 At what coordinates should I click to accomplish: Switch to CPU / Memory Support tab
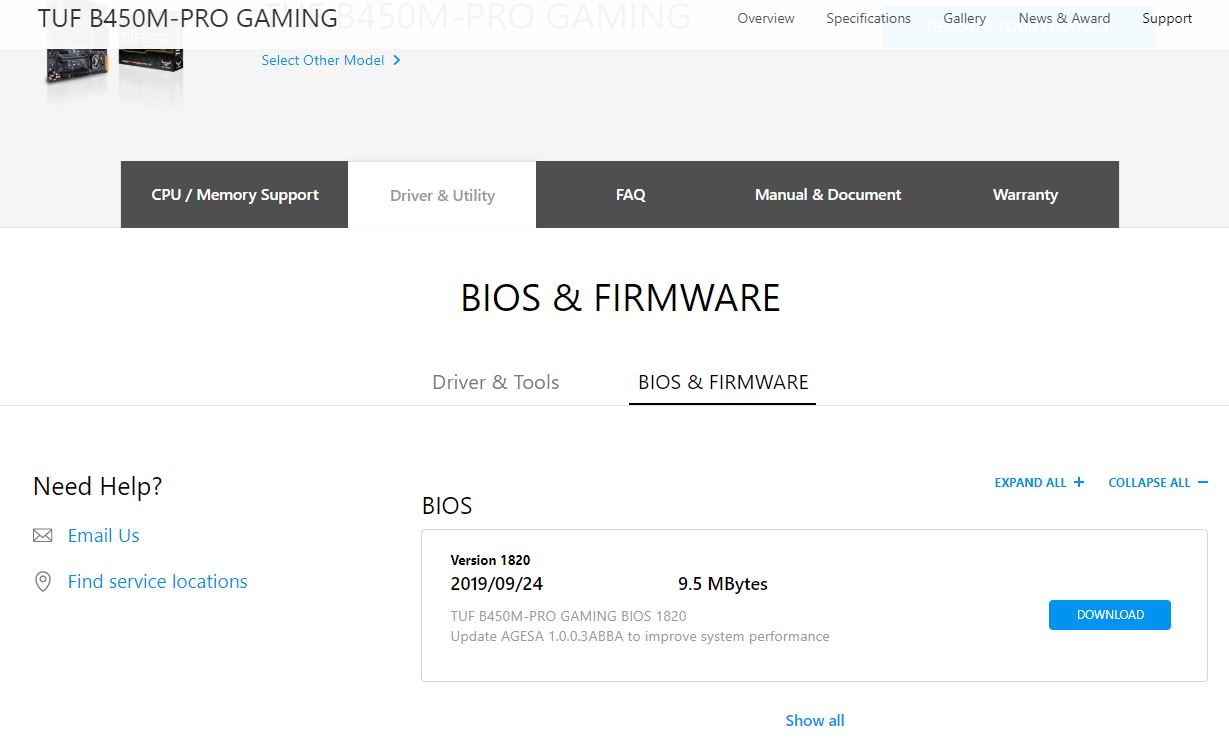(x=235, y=195)
